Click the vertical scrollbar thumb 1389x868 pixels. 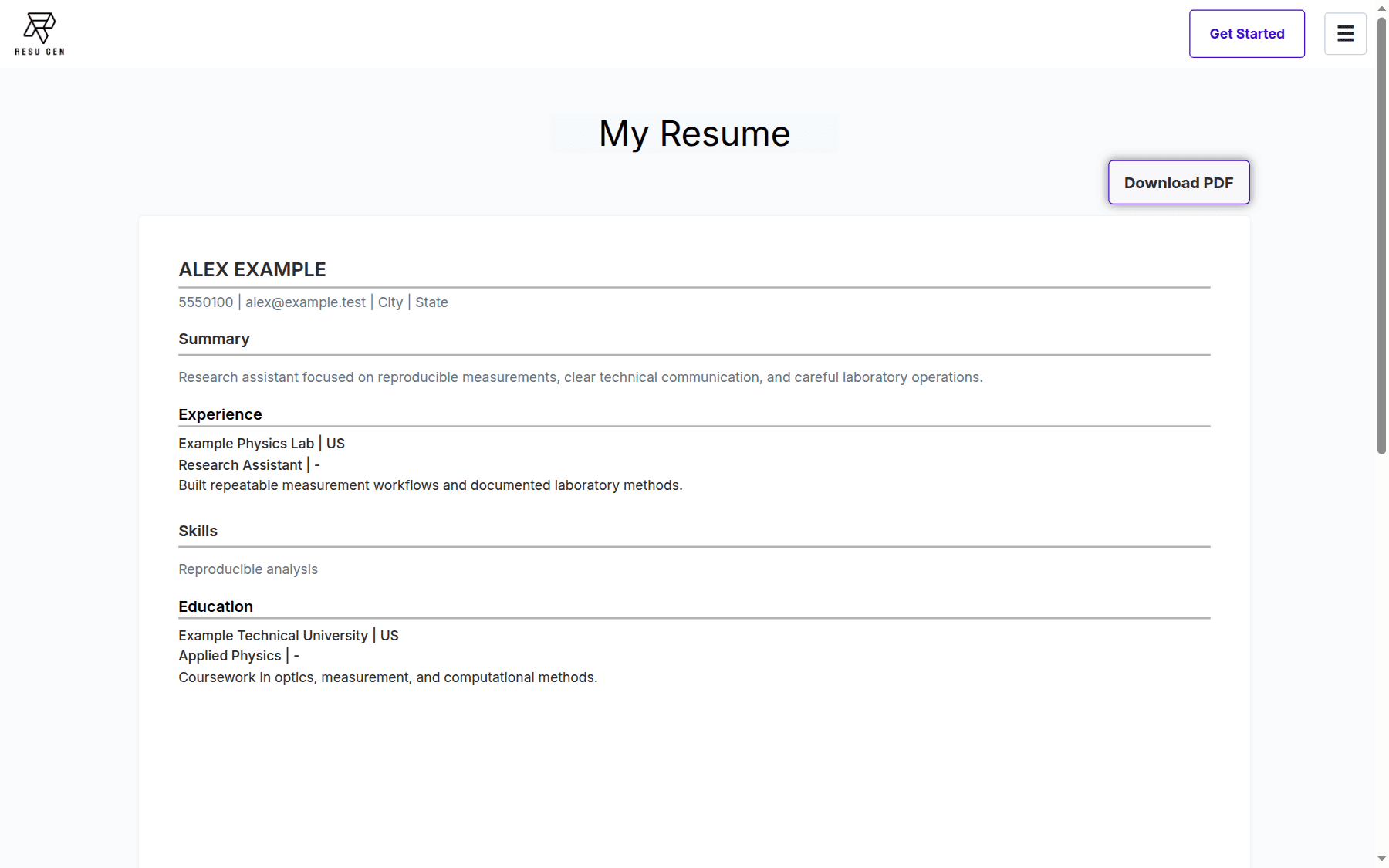tap(1381, 235)
